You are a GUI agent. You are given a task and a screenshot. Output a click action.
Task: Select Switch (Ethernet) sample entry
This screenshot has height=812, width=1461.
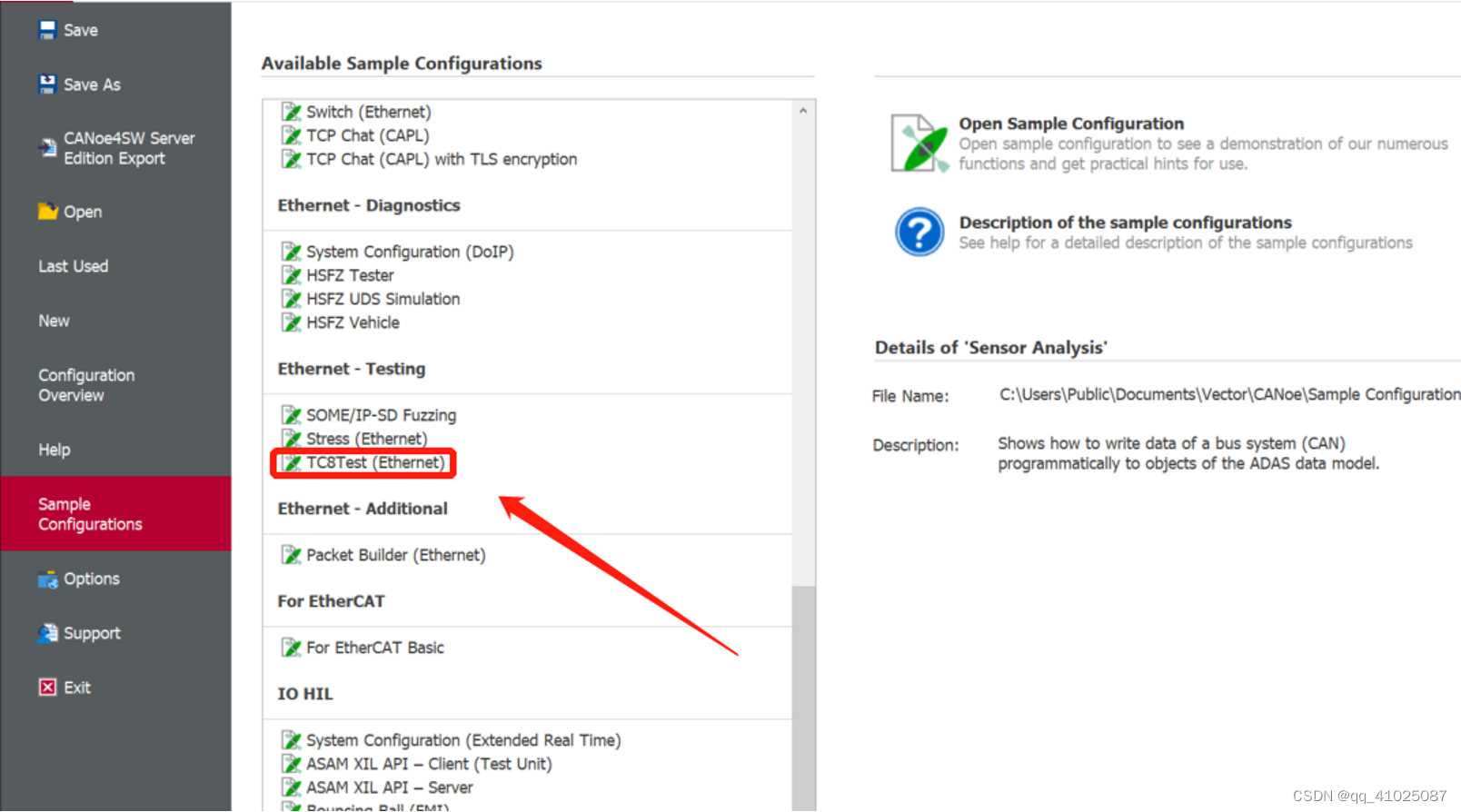point(368,112)
